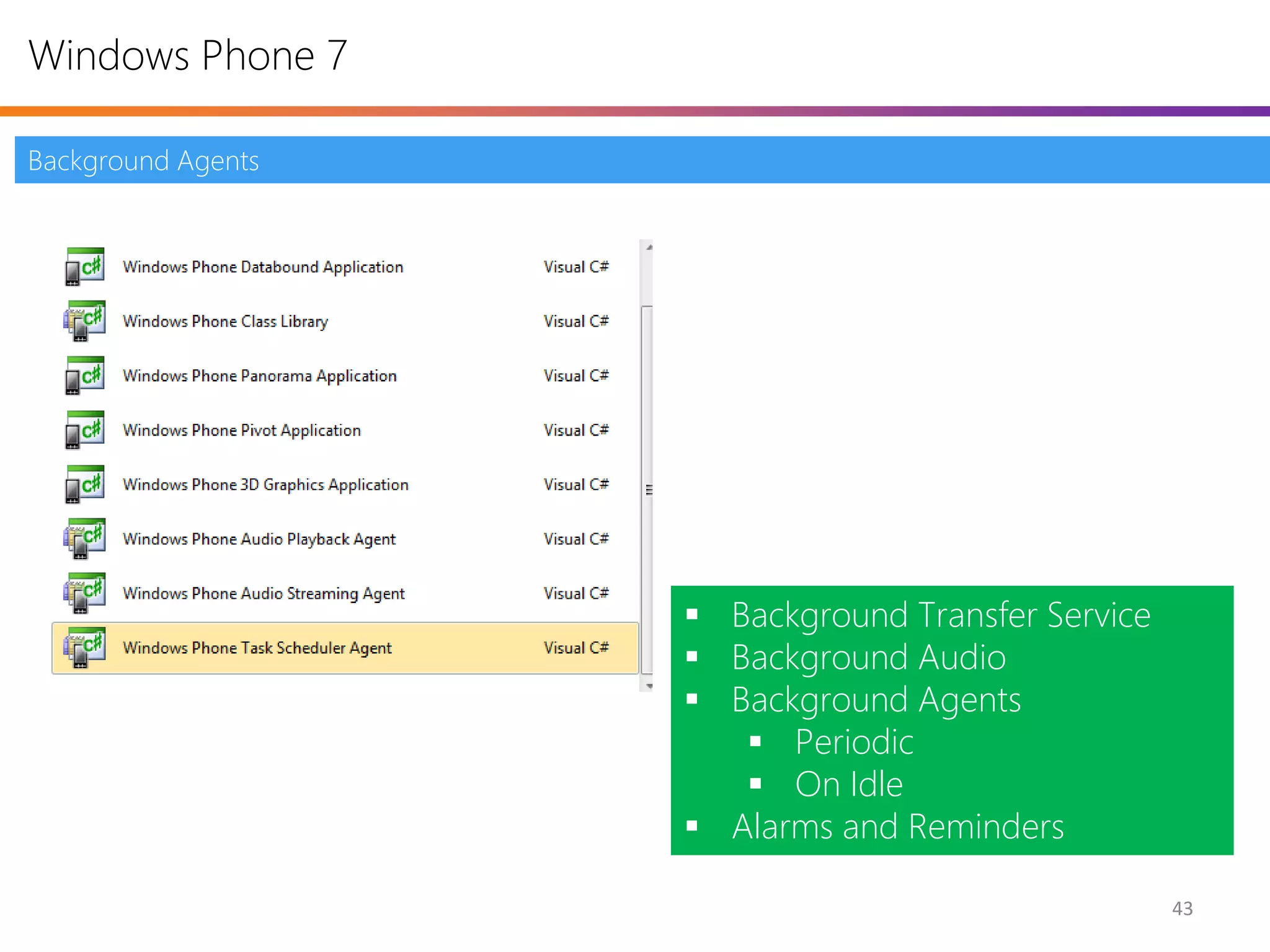Click the template list scrollbar up arrow
This screenshot has height=952, width=1270.
coord(649,247)
